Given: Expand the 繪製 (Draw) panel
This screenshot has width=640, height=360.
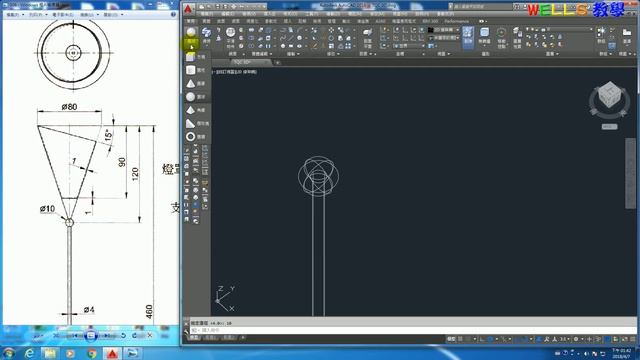Looking at the screenshot, I should pos(292,54).
